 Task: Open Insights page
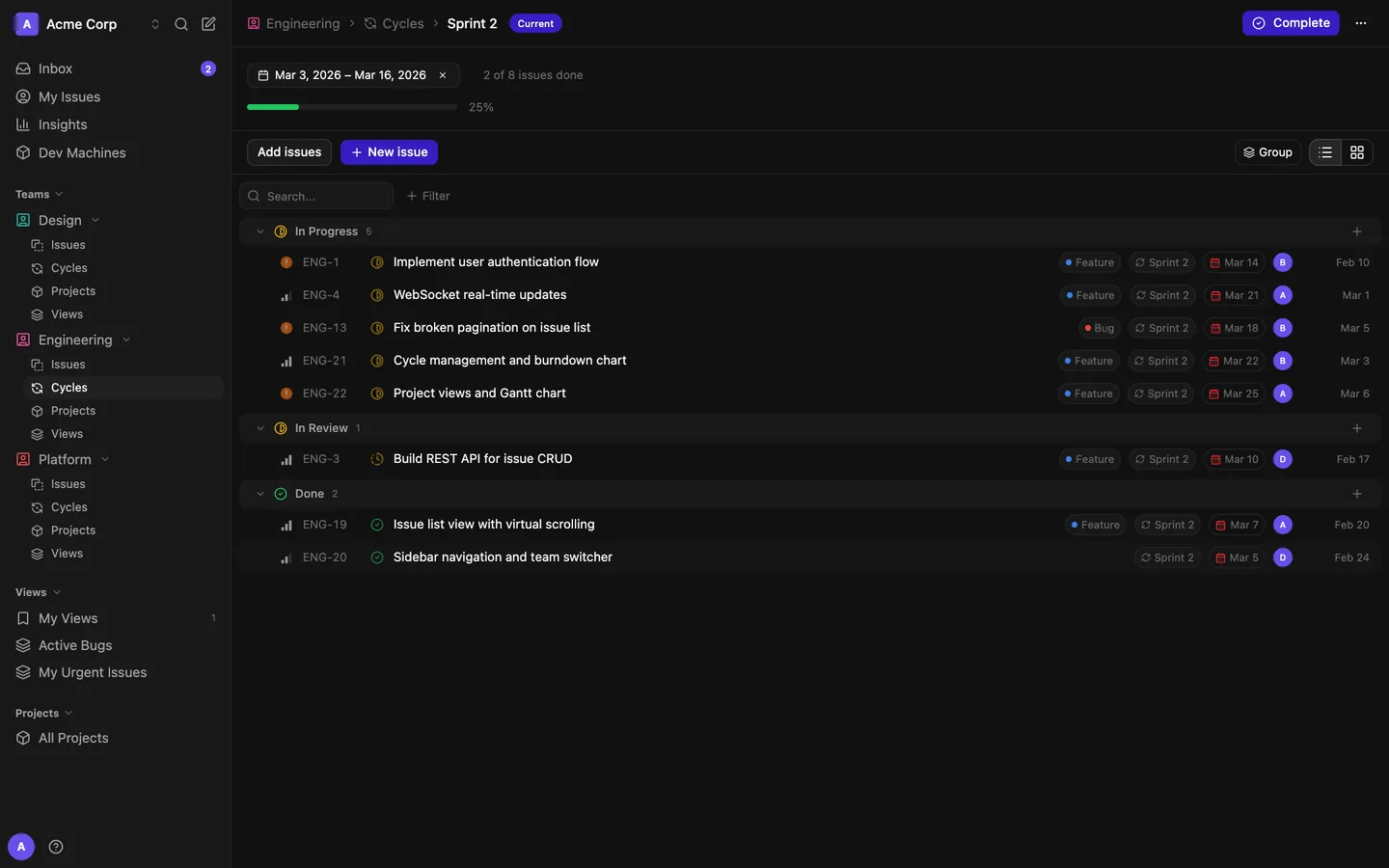click(116, 124)
